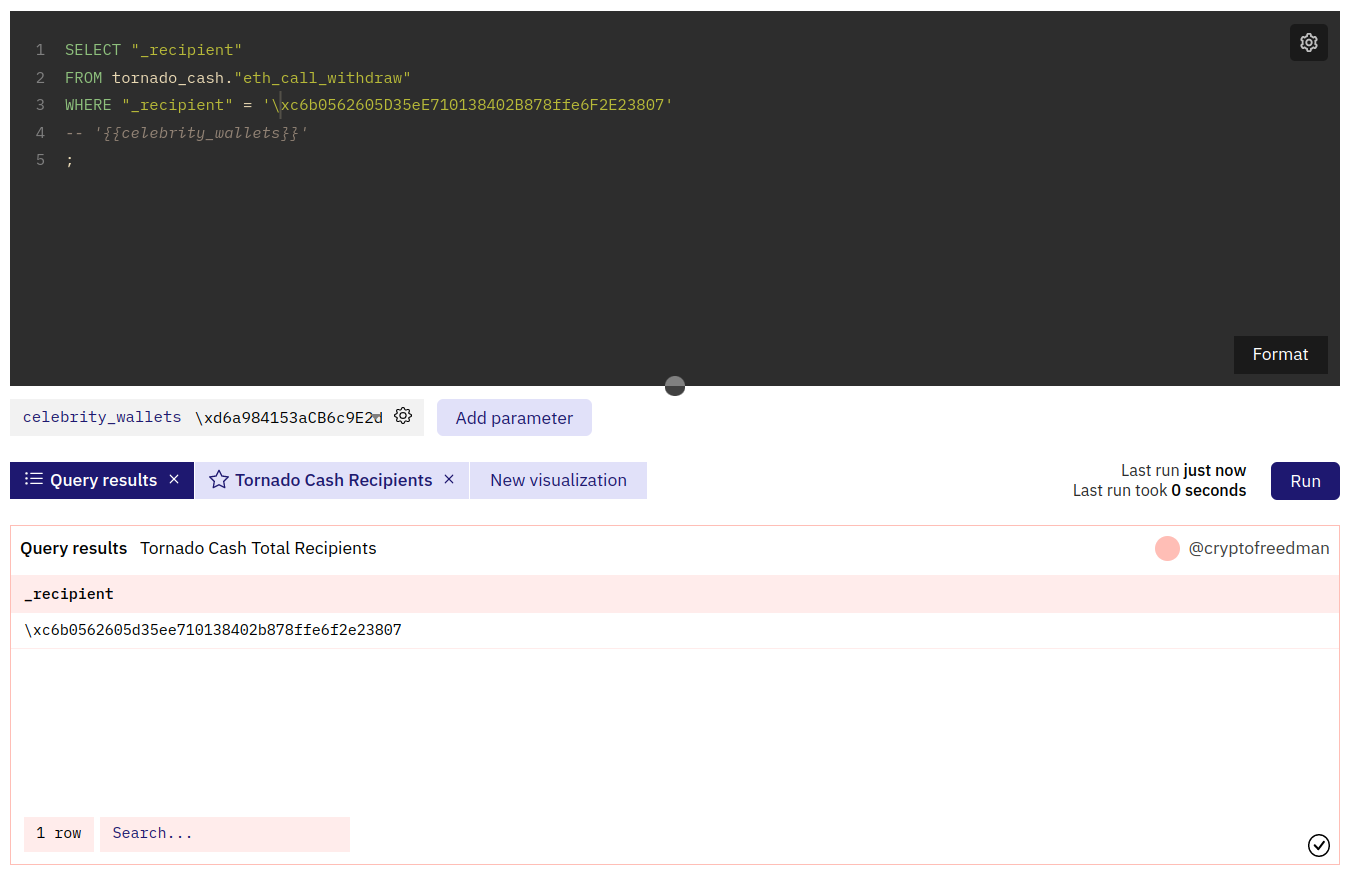This screenshot has height=875, width=1350.
Task: Click the celebrity_wallets parameter value field
Action: (x=288, y=417)
